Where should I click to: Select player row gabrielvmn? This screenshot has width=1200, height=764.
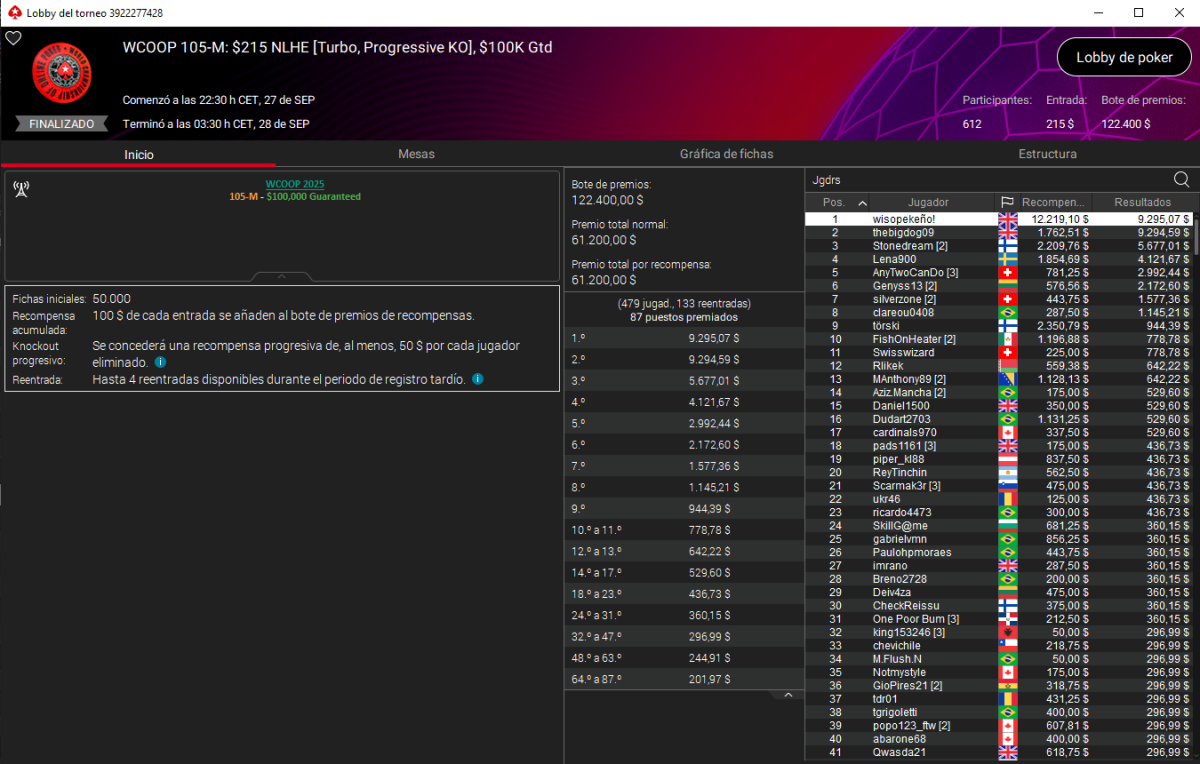point(999,539)
